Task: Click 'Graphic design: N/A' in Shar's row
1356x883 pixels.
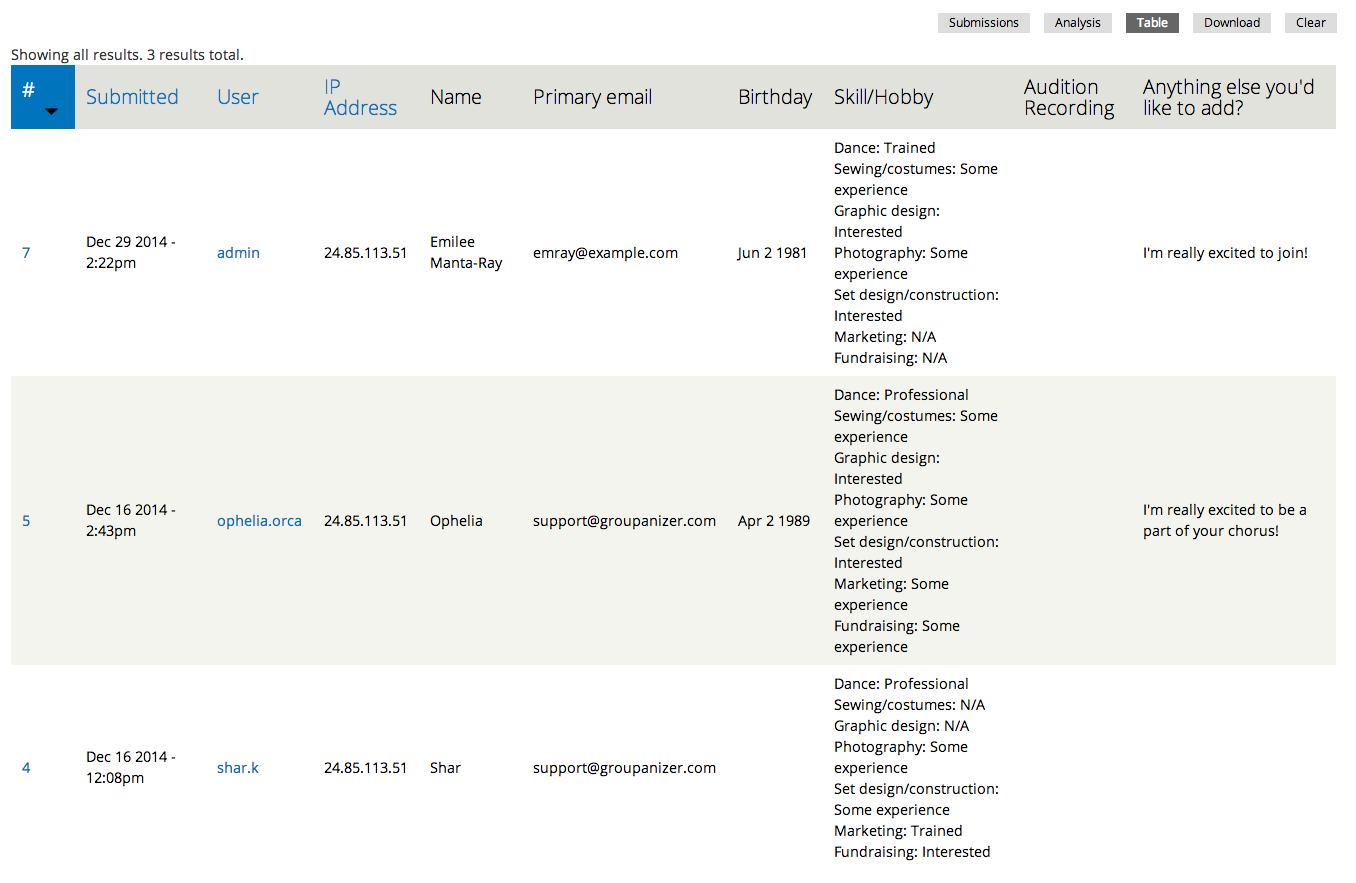Action: [x=901, y=726]
